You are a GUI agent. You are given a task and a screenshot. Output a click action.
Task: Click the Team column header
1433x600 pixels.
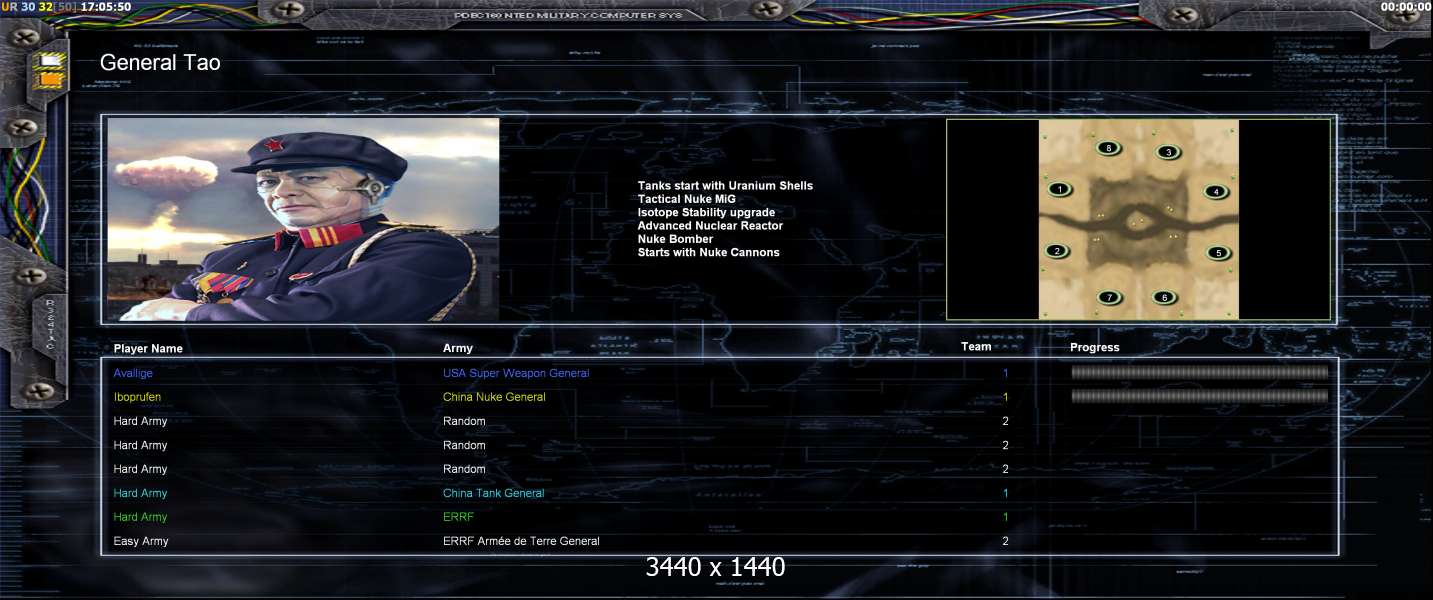(976, 347)
